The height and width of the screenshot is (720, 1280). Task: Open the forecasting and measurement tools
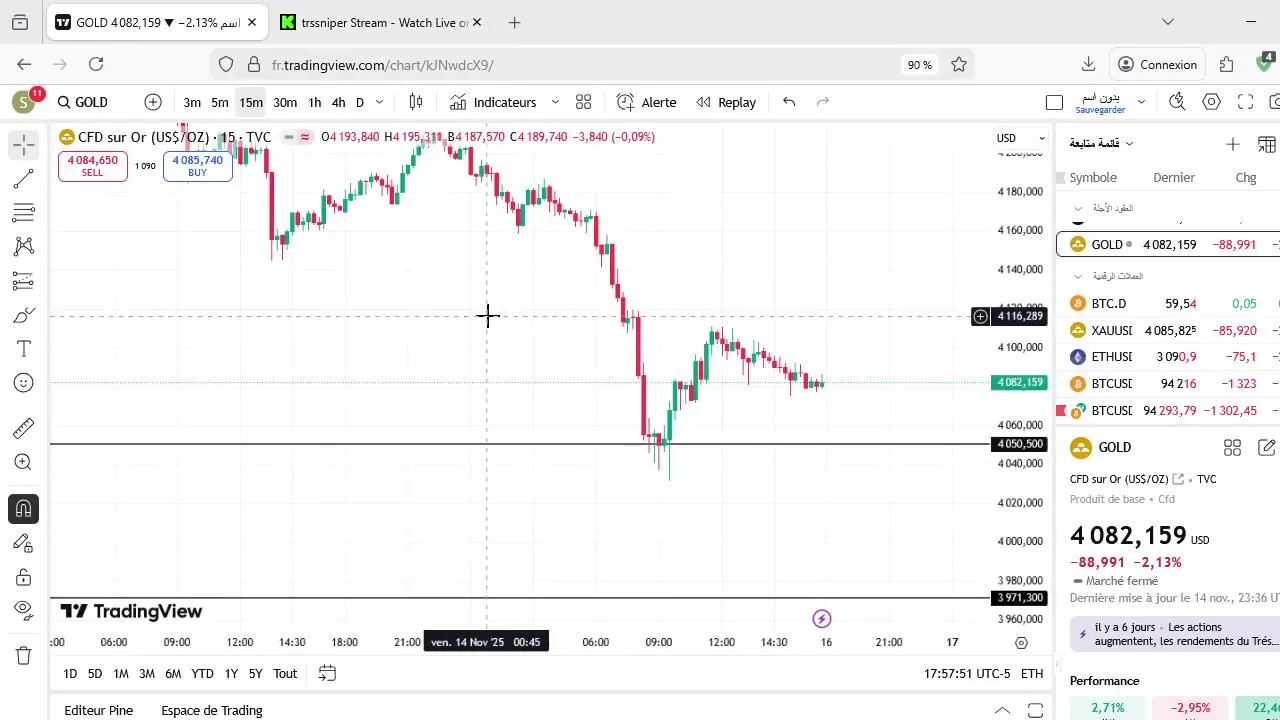(24, 281)
